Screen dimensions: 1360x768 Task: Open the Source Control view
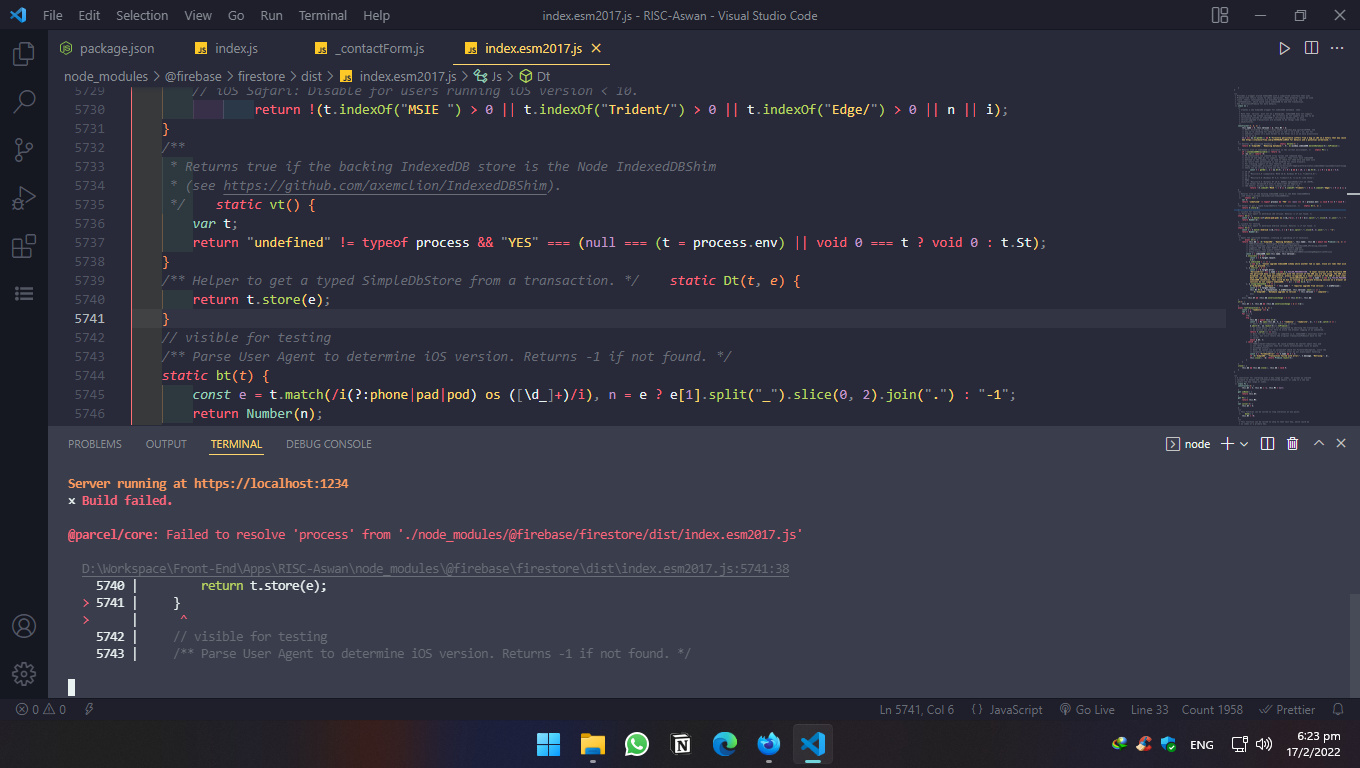coord(24,150)
